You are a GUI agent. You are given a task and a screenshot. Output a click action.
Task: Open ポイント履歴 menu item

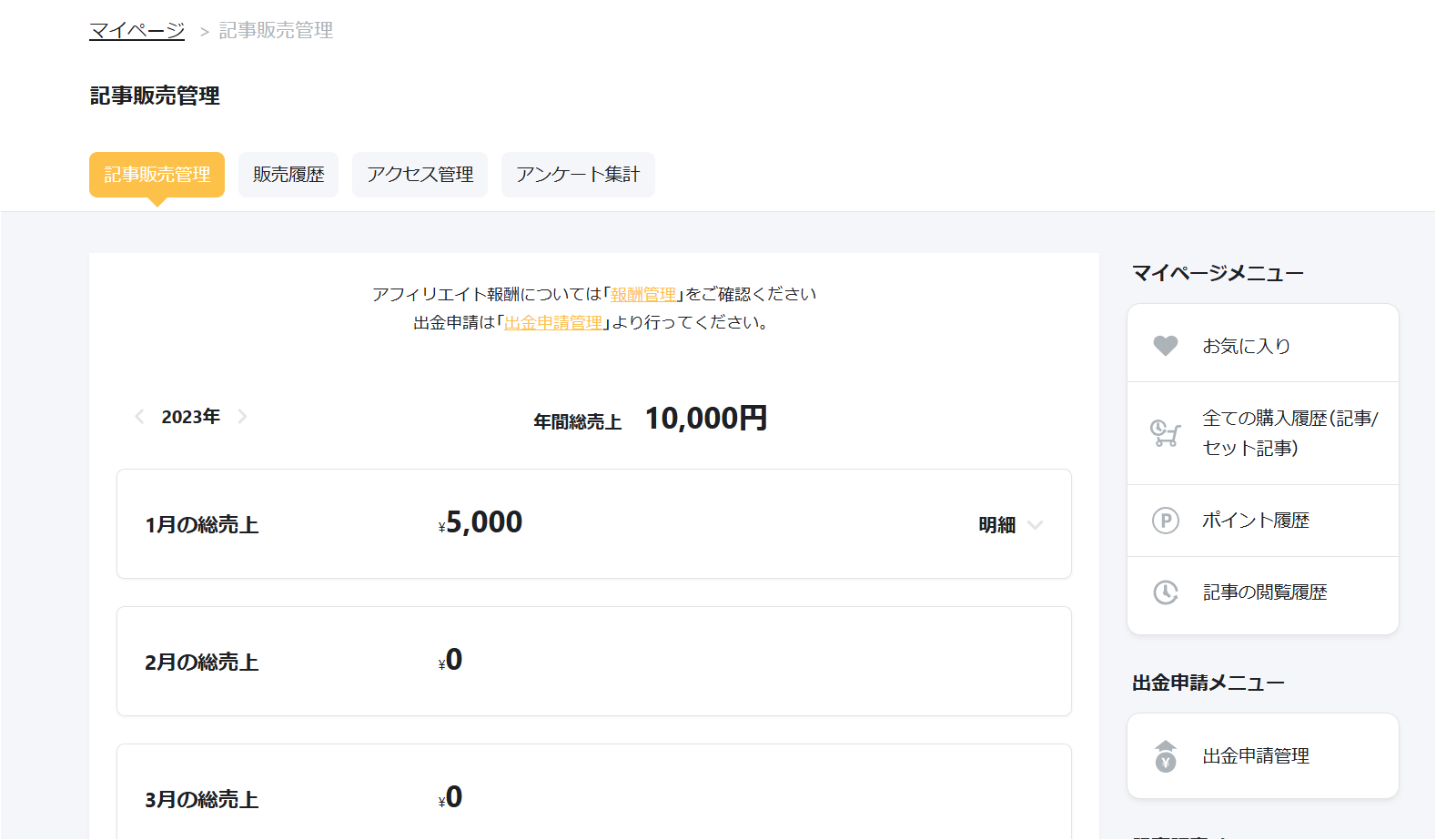point(1263,521)
